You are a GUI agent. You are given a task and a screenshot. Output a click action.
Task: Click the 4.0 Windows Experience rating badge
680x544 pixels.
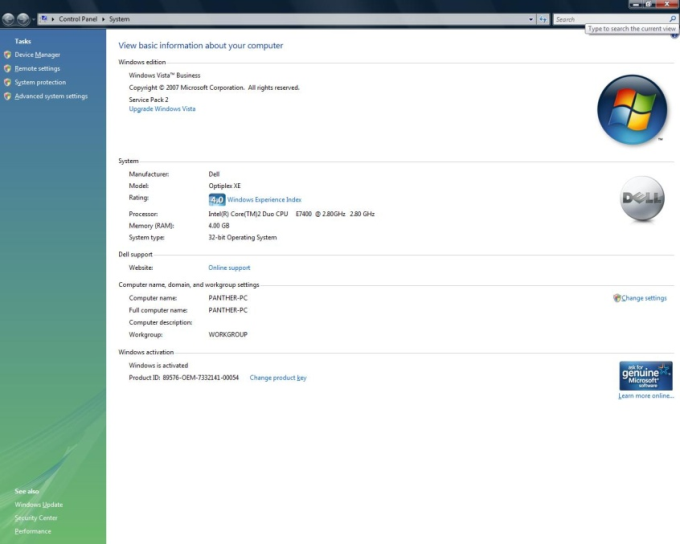[217, 200]
